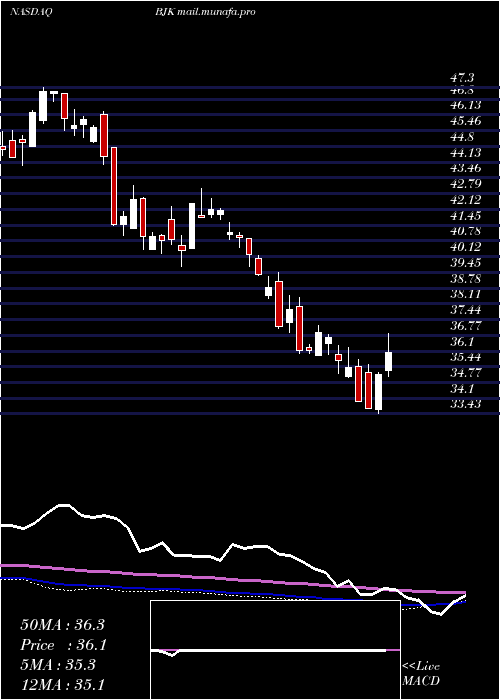Click the 50MA : 36.3 readout

coord(62,625)
